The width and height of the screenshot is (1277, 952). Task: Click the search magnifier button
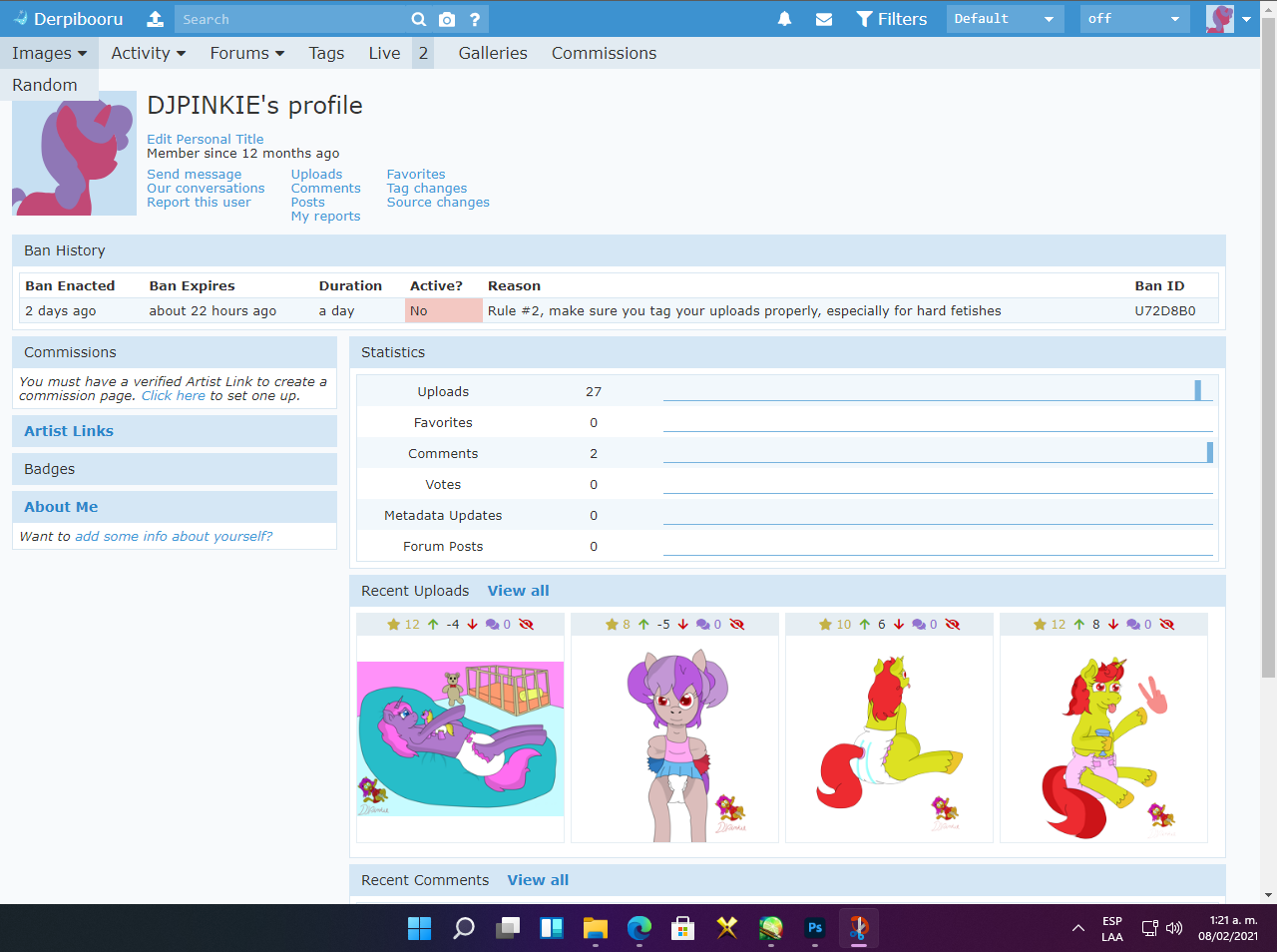pyautogui.click(x=419, y=19)
